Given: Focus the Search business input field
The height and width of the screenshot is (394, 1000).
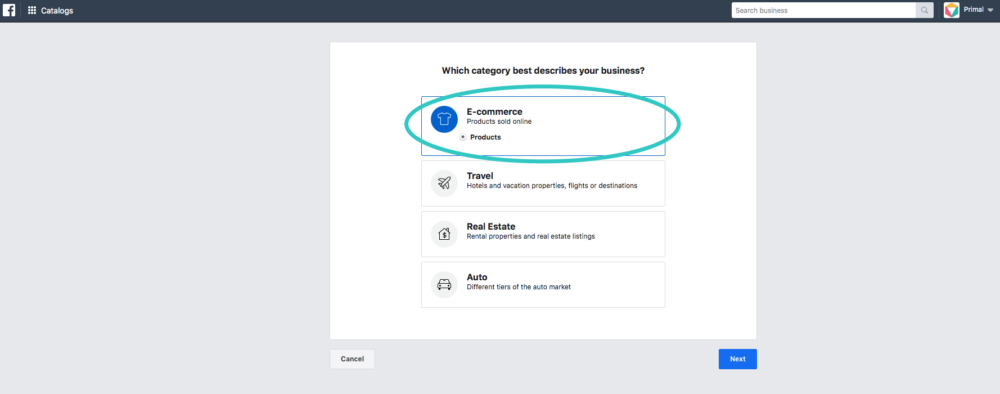Looking at the screenshot, I should tap(824, 10).
